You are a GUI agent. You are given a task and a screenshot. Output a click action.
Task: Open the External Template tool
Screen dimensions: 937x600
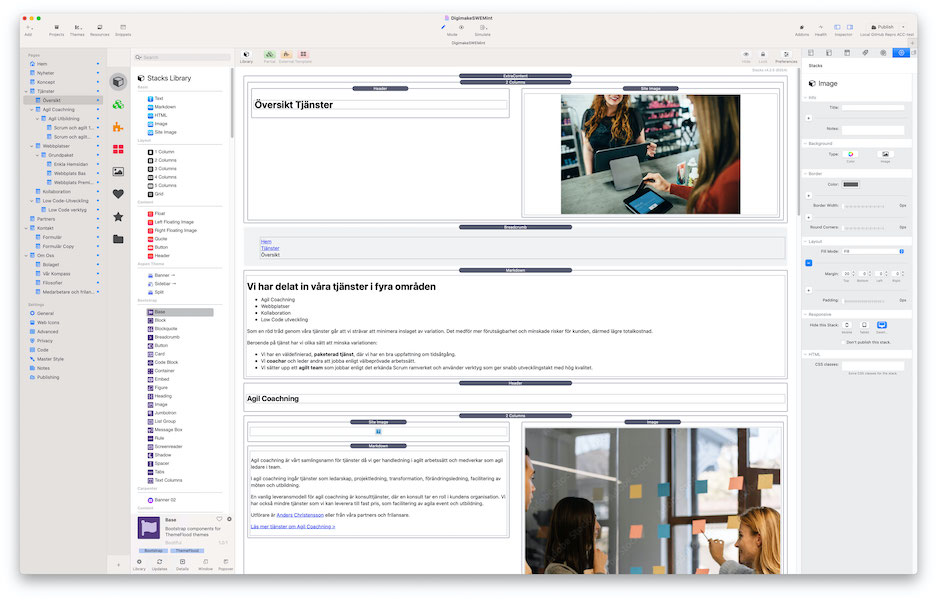[x=285, y=55]
